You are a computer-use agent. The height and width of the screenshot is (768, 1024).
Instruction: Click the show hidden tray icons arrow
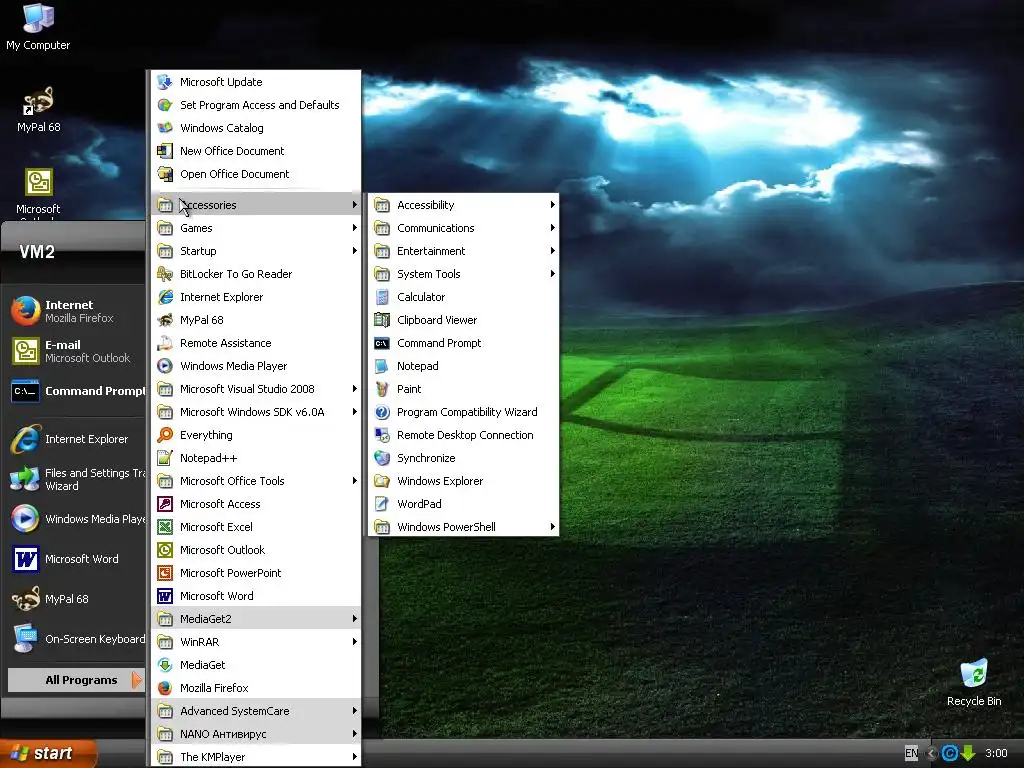point(932,753)
